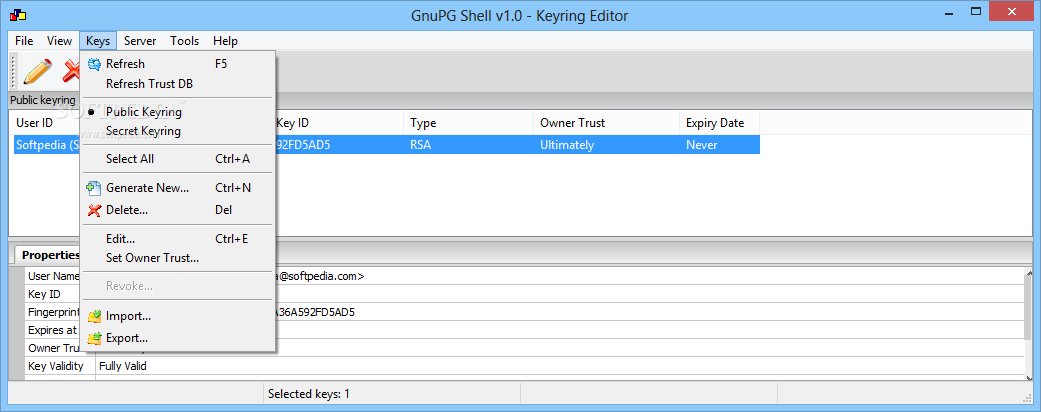This screenshot has height=412, width=1041.
Task: Click the Import folder icon
Action: (x=94, y=316)
